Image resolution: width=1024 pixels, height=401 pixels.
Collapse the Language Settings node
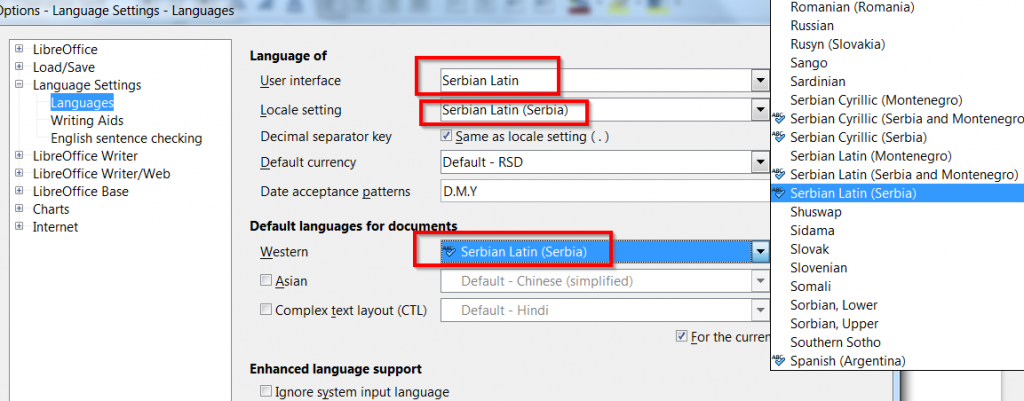pyautogui.click(x=19, y=85)
